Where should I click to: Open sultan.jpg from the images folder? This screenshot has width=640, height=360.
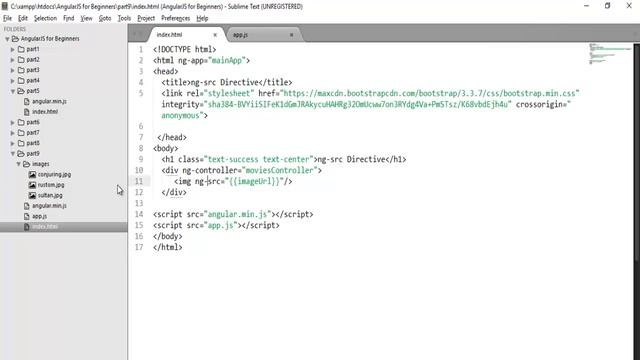50,195
